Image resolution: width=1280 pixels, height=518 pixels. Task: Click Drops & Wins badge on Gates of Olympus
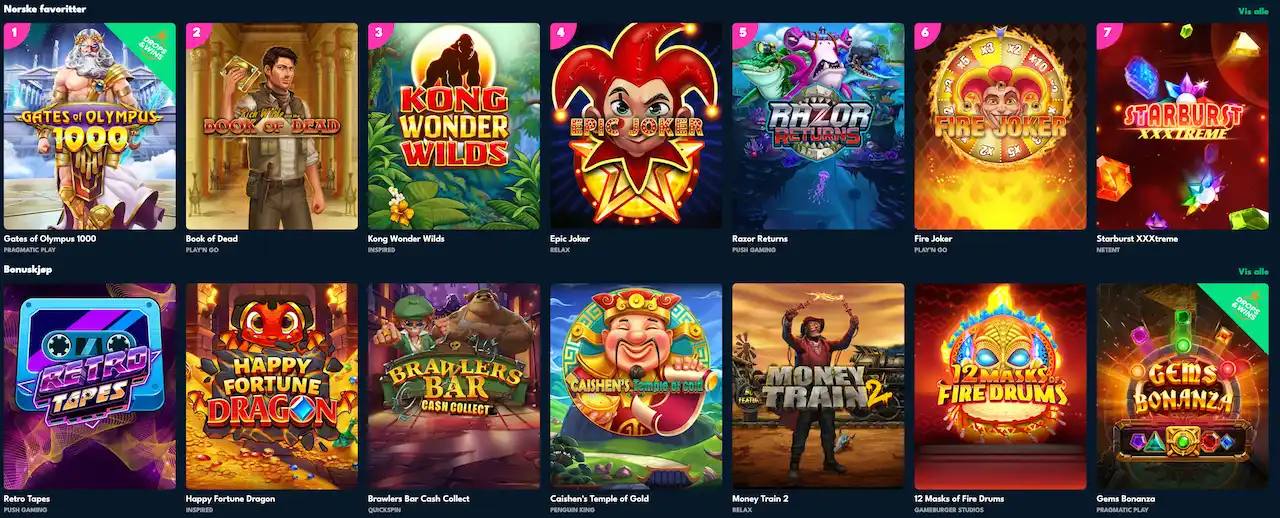(151, 47)
